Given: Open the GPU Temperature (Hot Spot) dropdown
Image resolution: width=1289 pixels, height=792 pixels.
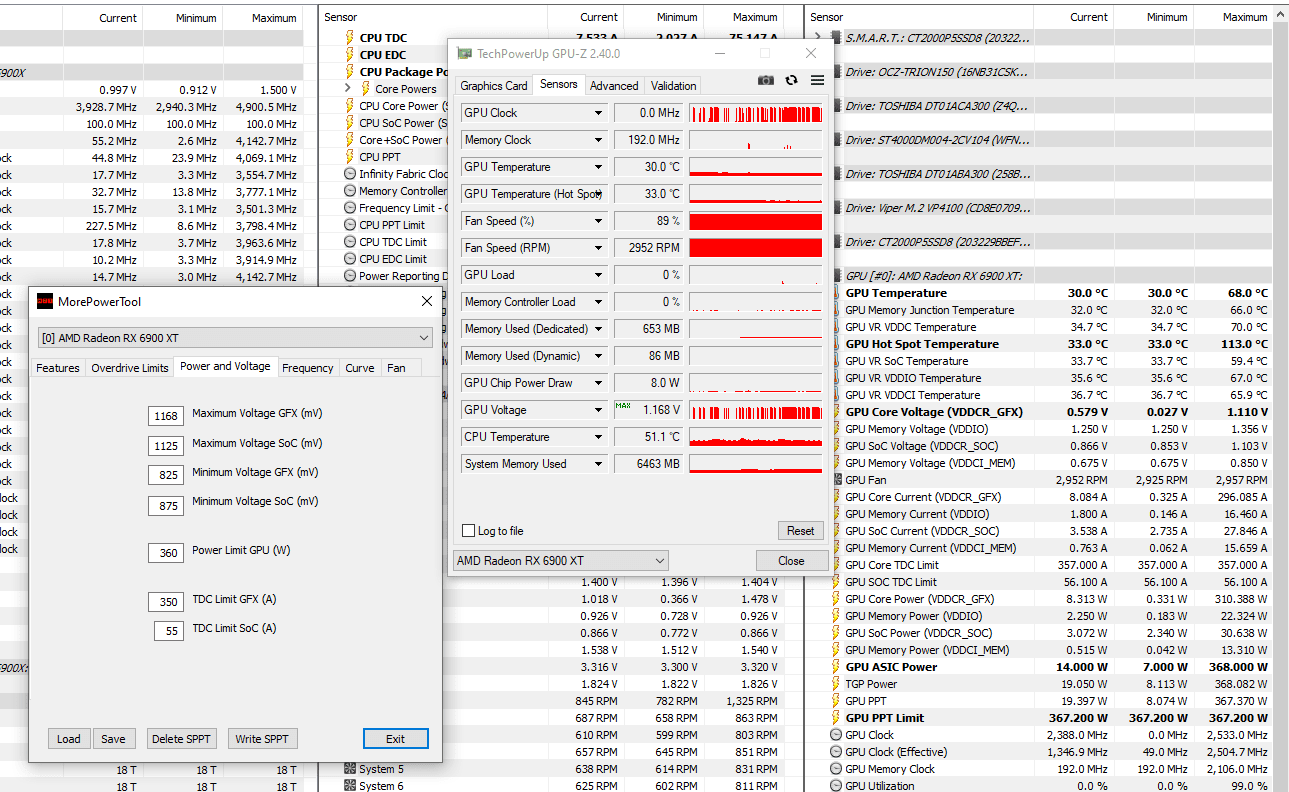Looking at the screenshot, I should [x=598, y=194].
